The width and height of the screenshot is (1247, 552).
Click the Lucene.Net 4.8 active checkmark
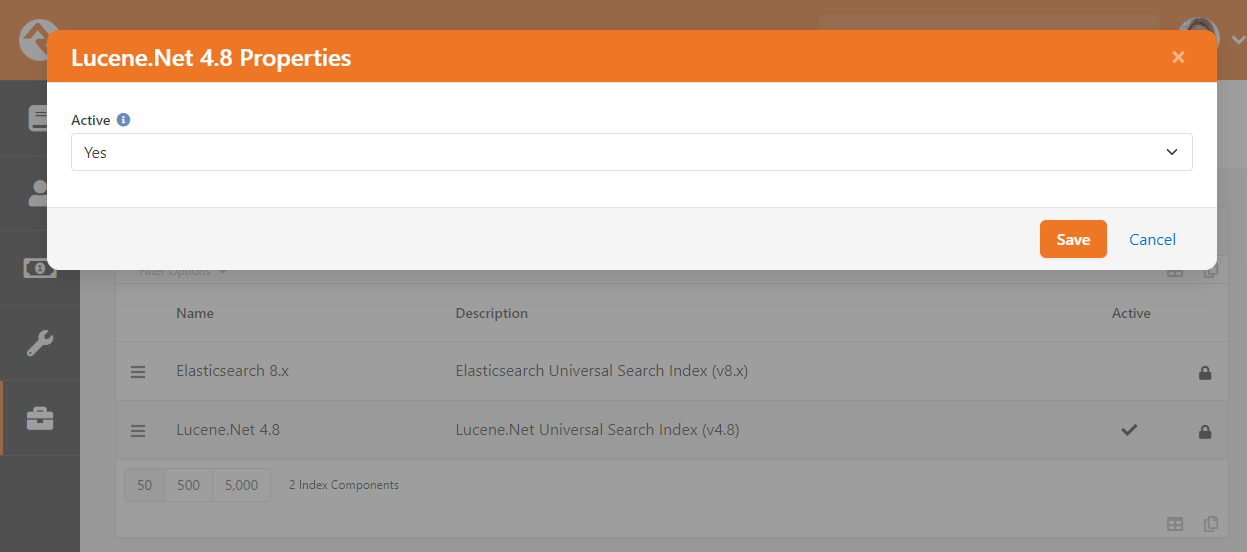[x=1129, y=430]
